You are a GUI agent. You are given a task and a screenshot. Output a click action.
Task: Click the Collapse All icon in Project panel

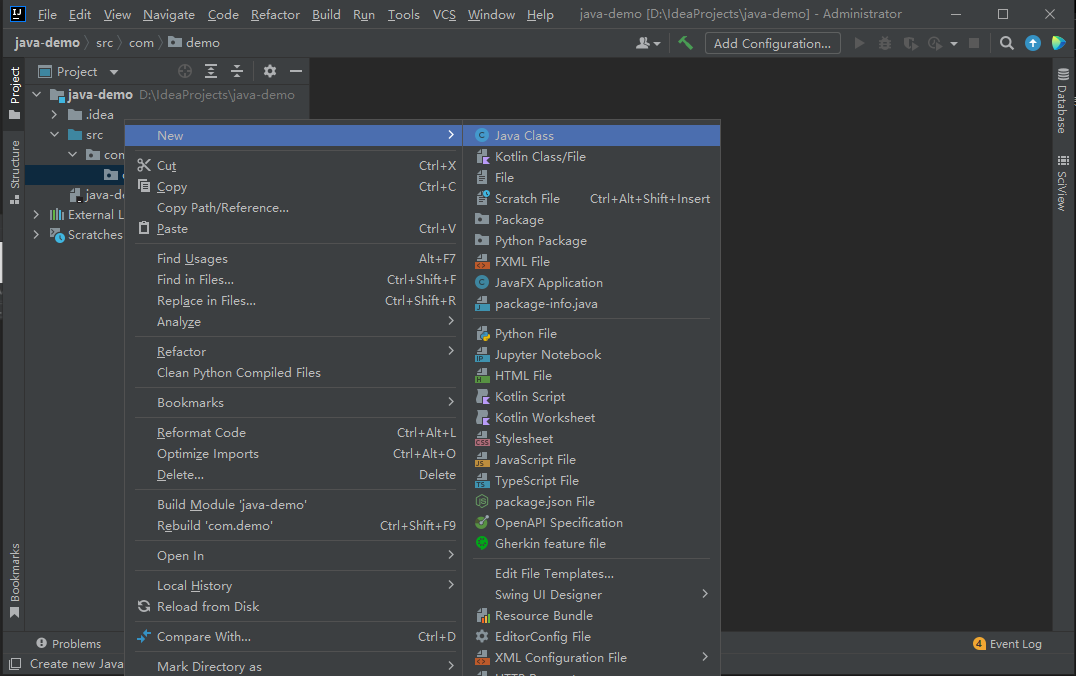tap(237, 71)
